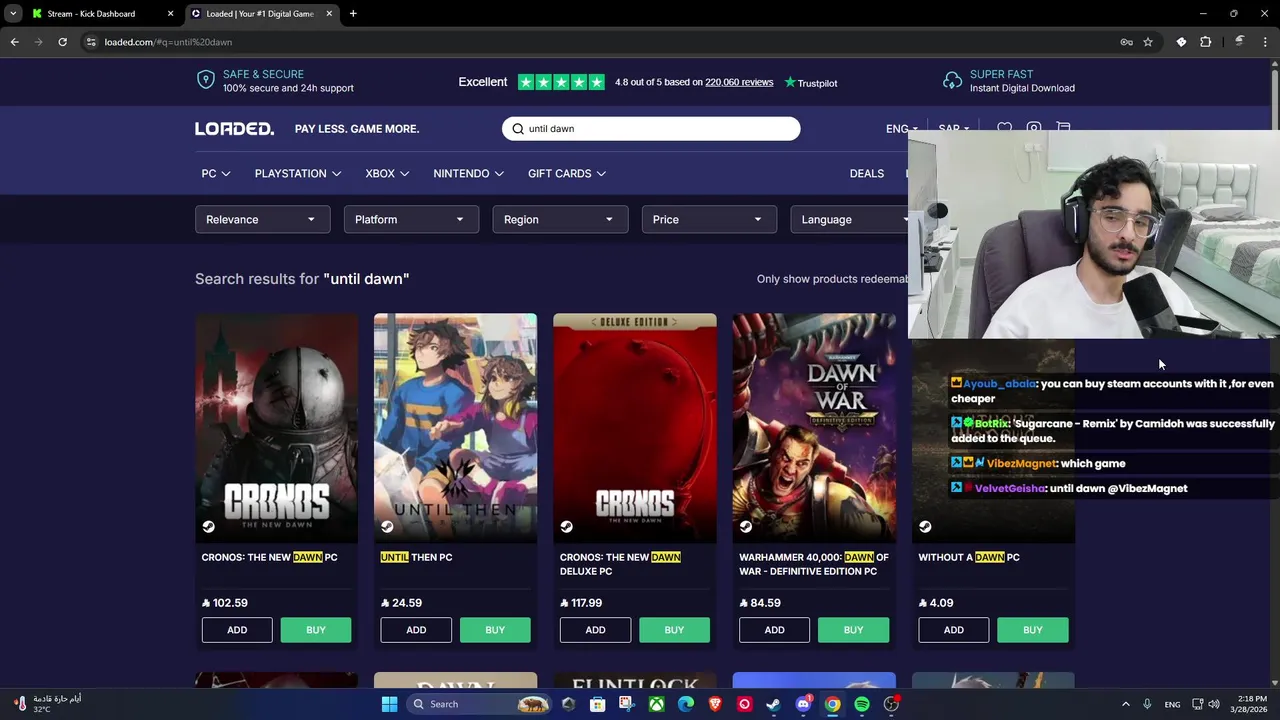Buy Cronos: The New Dawn Deluxe PC
Image resolution: width=1280 pixels, height=720 pixels.
(x=674, y=630)
